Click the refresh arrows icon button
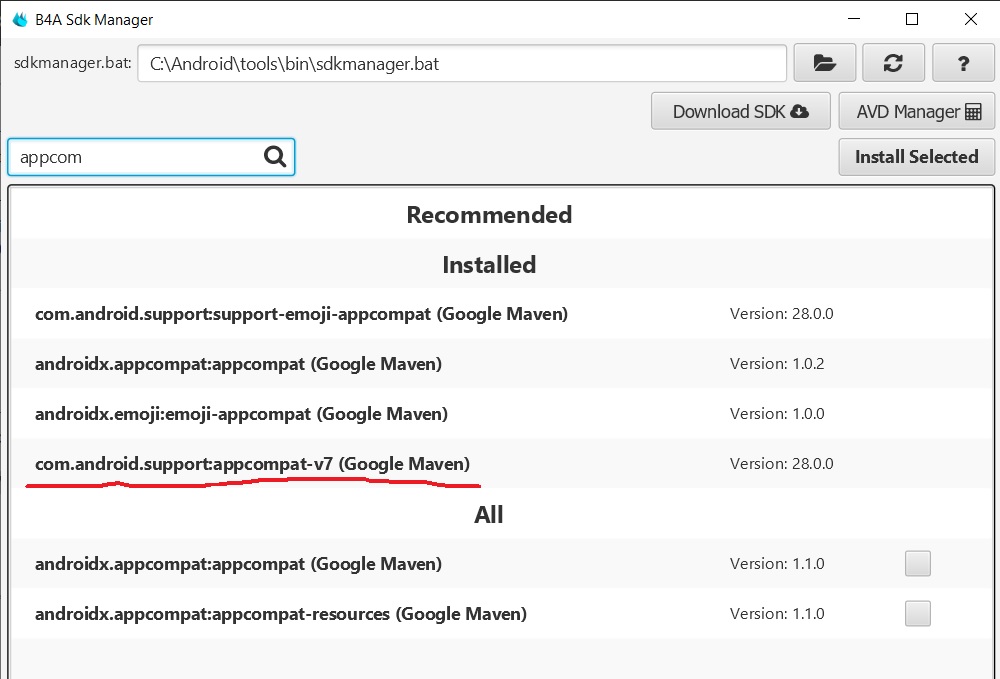 pyautogui.click(x=894, y=63)
